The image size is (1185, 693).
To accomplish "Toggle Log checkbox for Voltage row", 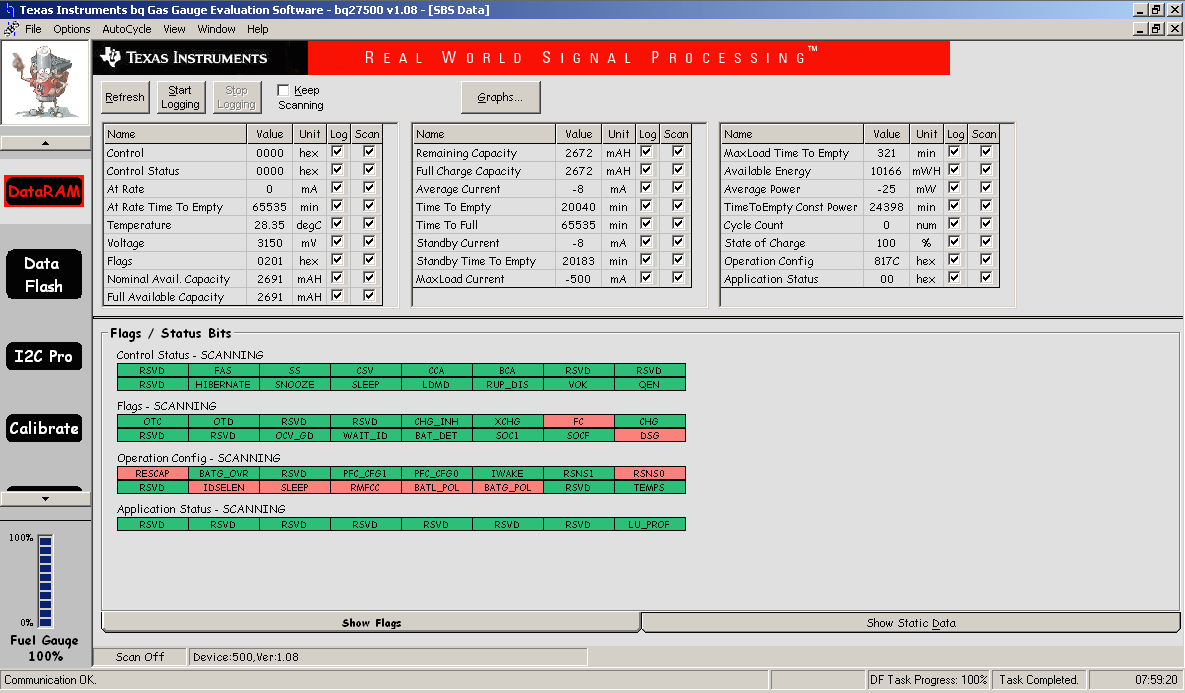I will pyautogui.click(x=337, y=242).
